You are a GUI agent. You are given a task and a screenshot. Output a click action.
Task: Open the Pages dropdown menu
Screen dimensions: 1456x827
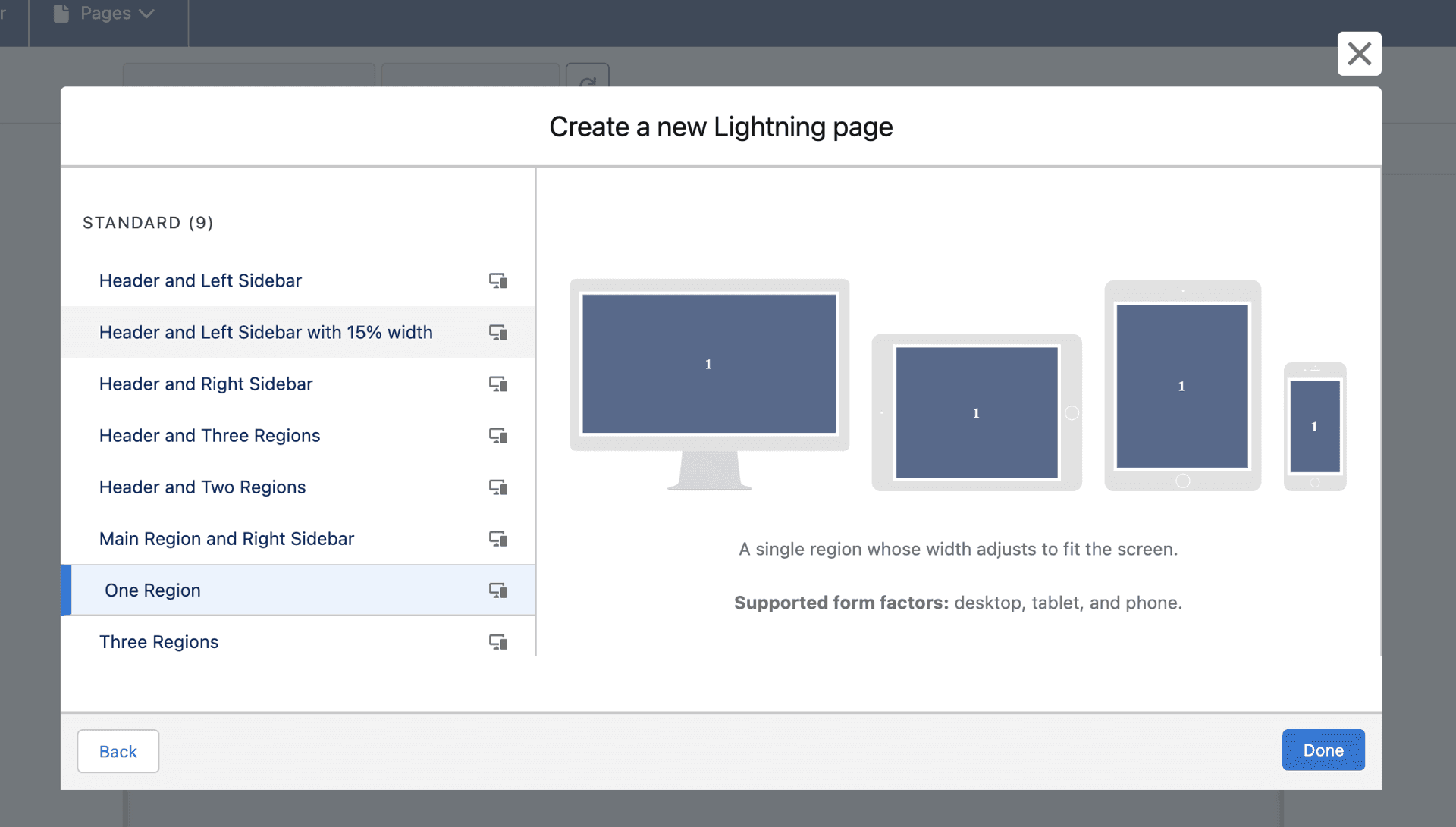coord(106,14)
